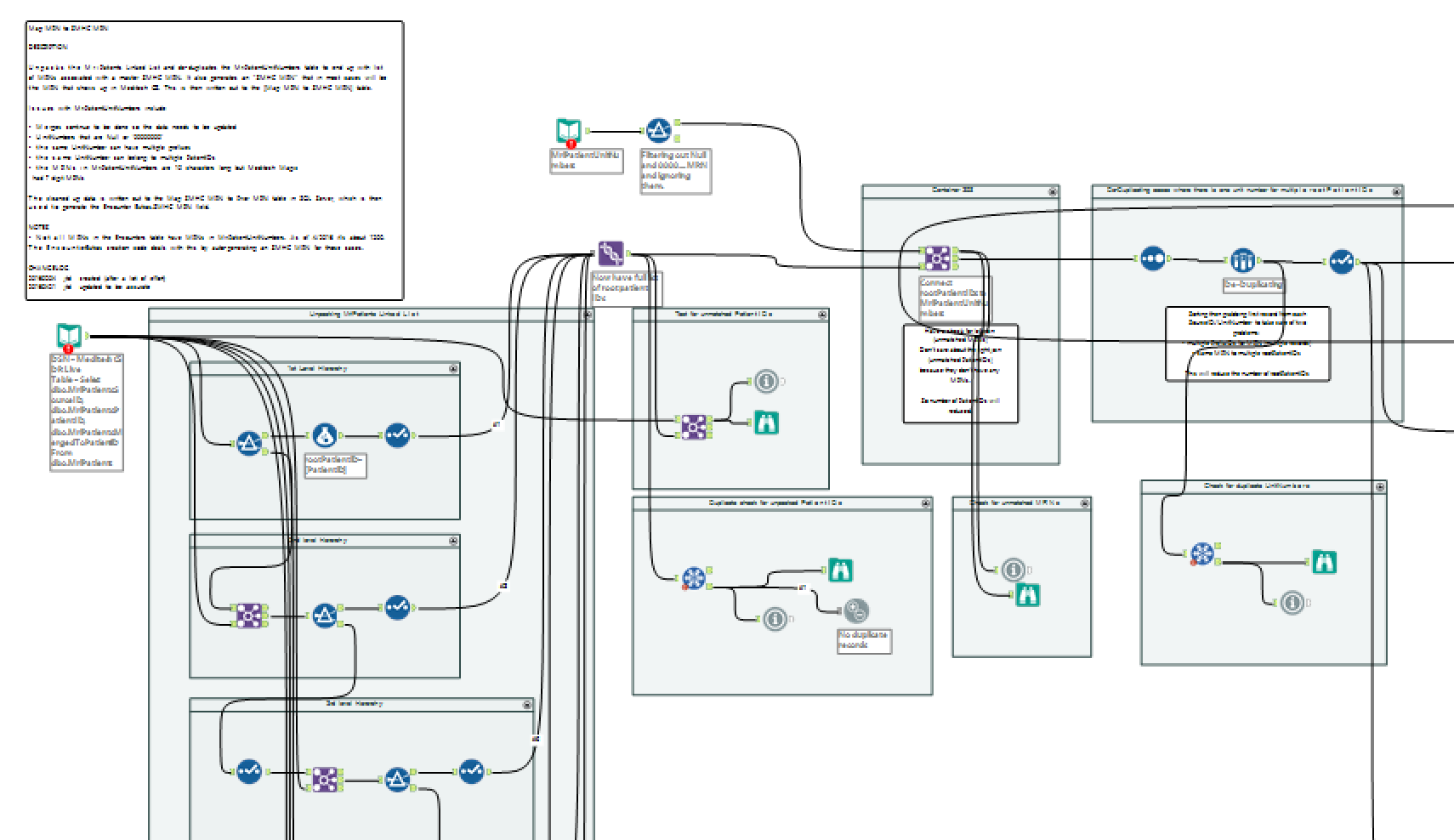Click Join tool in unmatched PatientIDs test container
The height and width of the screenshot is (840, 1454).
[694, 427]
